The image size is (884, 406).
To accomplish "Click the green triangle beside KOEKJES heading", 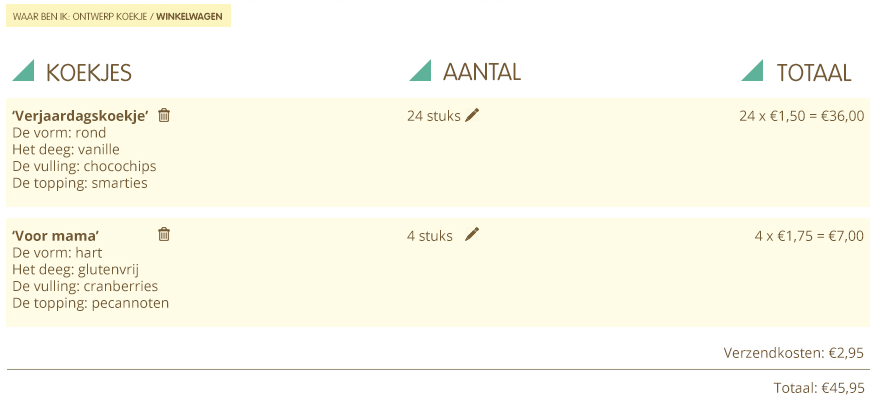I will [23, 71].
